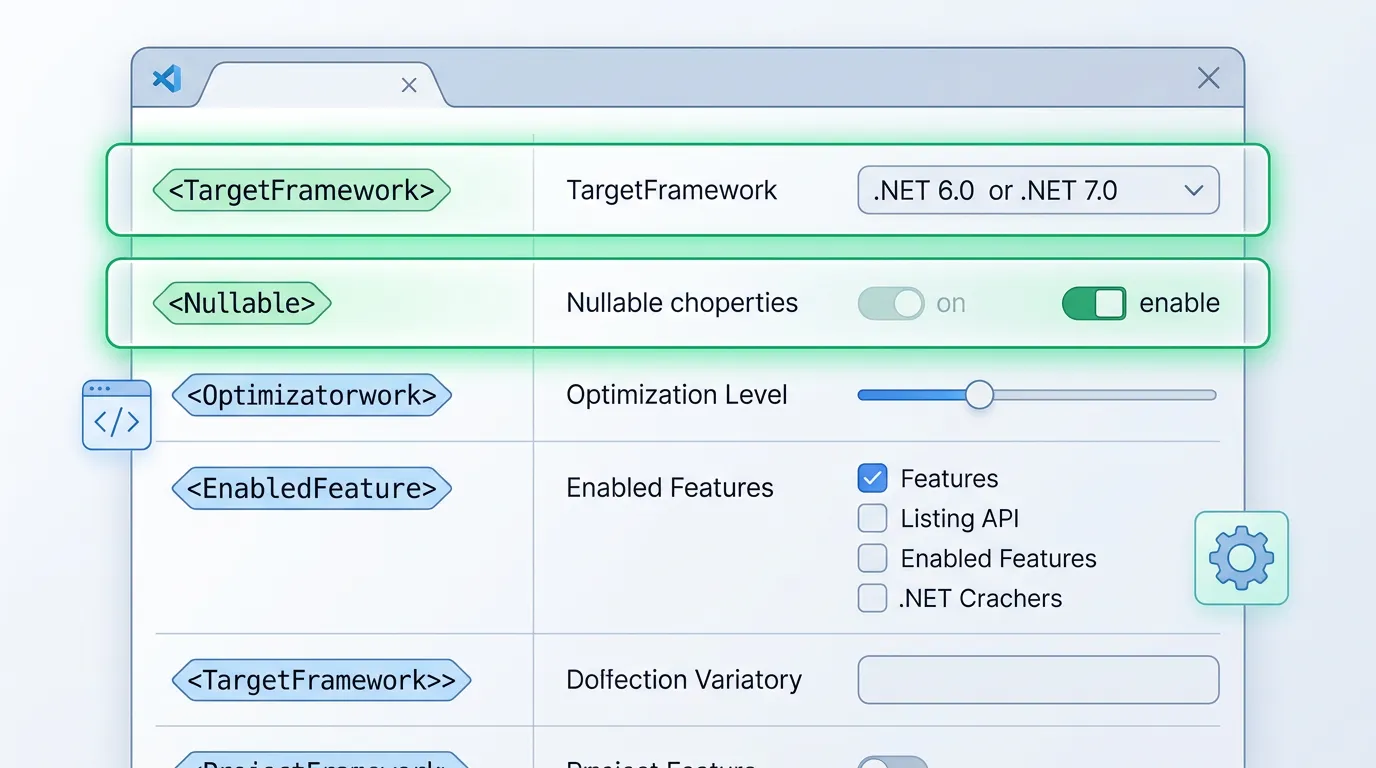The image size is (1376, 768).
Task: Click the <EnabledFeature> tag badge
Action: tap(312, 488)
